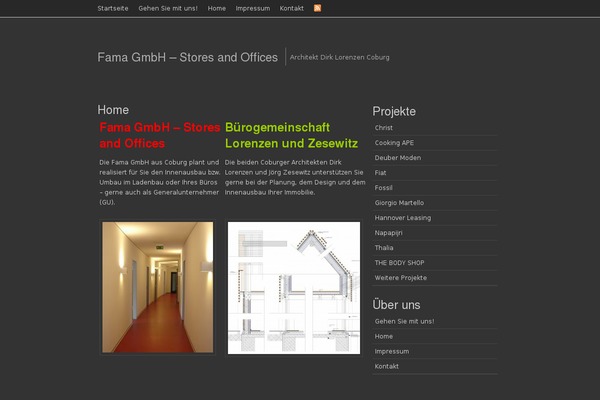Image resolution: width=600 pixels, height=400 pixels.
Task: Click tagline 'Architekt Dirk Lorenzen Coburg'
Action: tap(339, 57)
